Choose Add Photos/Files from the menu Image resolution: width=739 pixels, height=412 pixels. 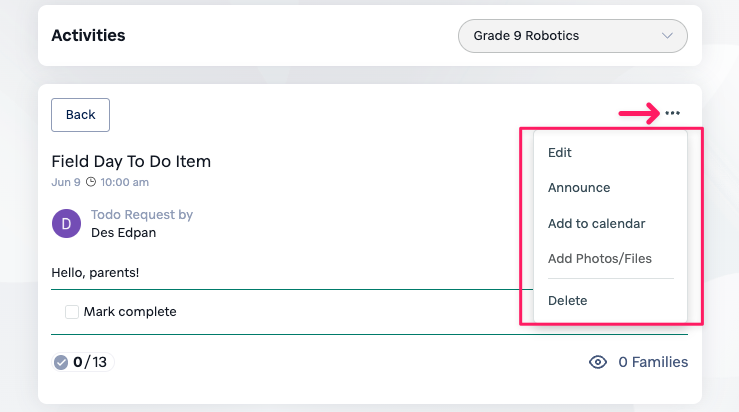[600, 259]
